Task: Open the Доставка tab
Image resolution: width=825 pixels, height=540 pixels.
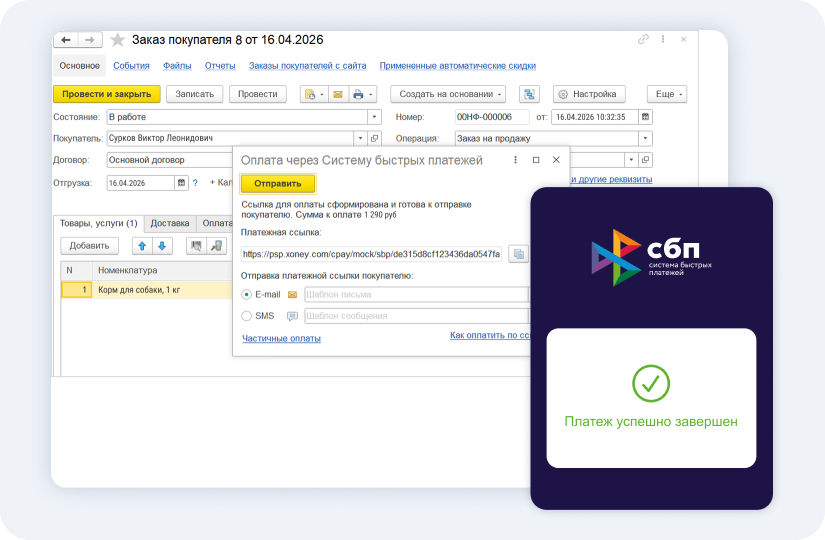Action: coord(170,223)
